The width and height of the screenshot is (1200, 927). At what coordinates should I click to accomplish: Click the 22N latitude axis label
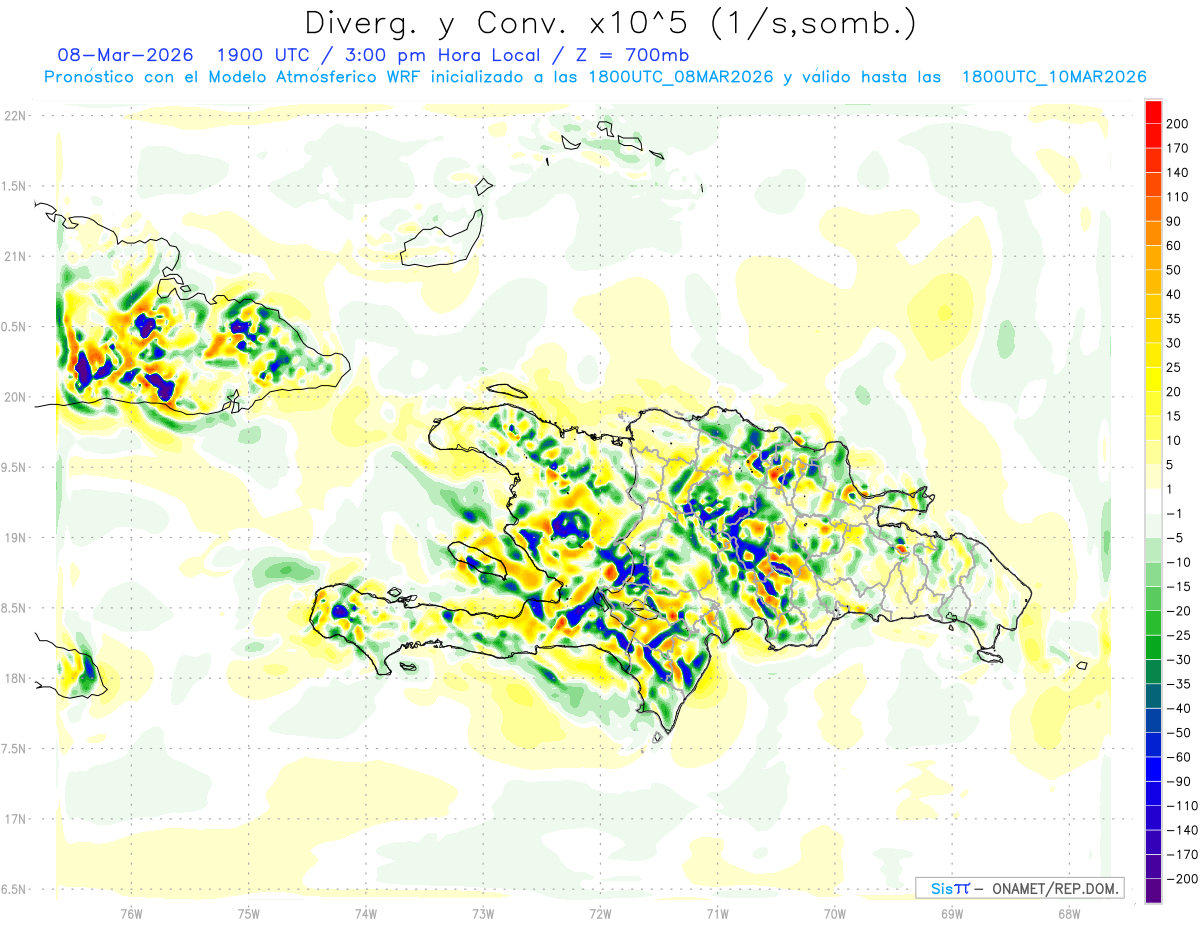[x=15, y=116]
